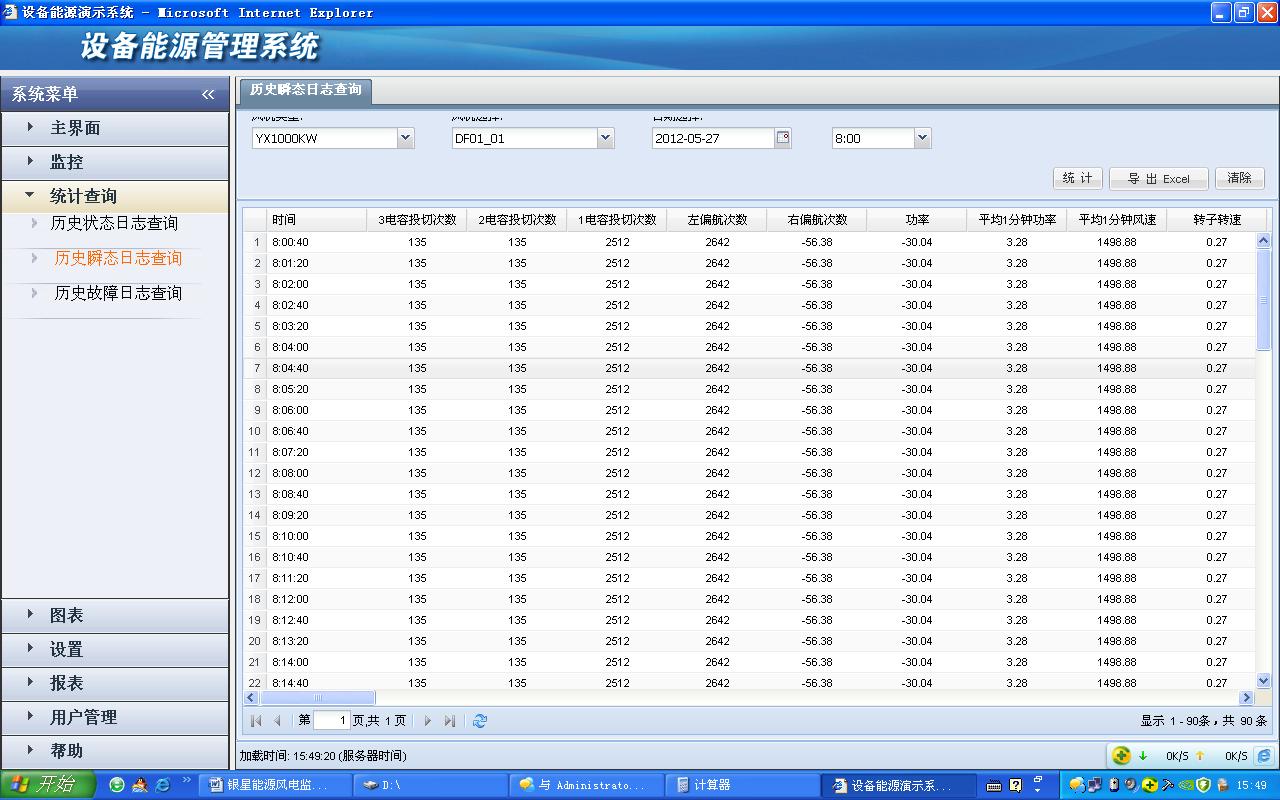Viewport: 1280px width, 800px height.
Task: Jump to the last page of results
Action: [450, 720]
